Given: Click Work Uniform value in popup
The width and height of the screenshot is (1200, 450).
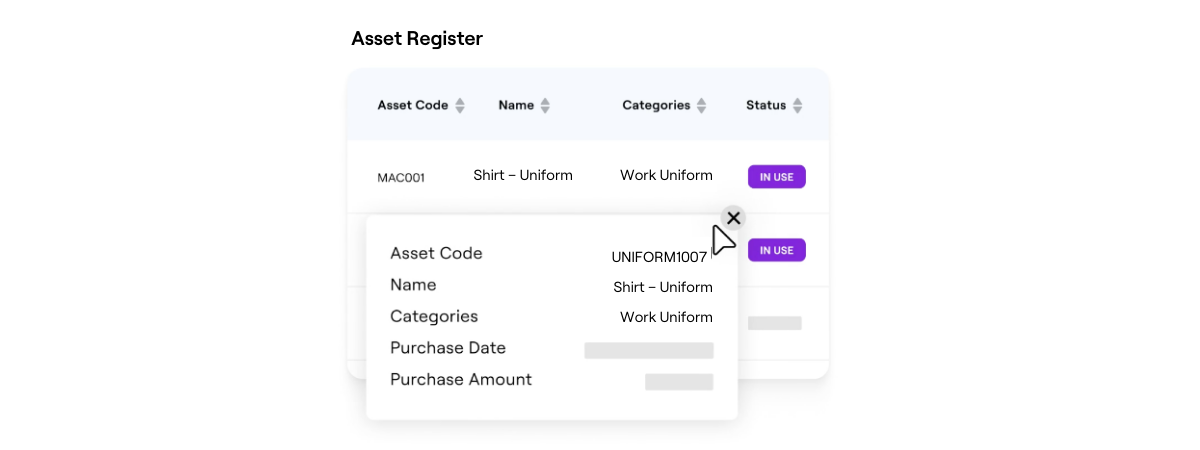Looking at the screenshot, I should [x=666, y=318].
